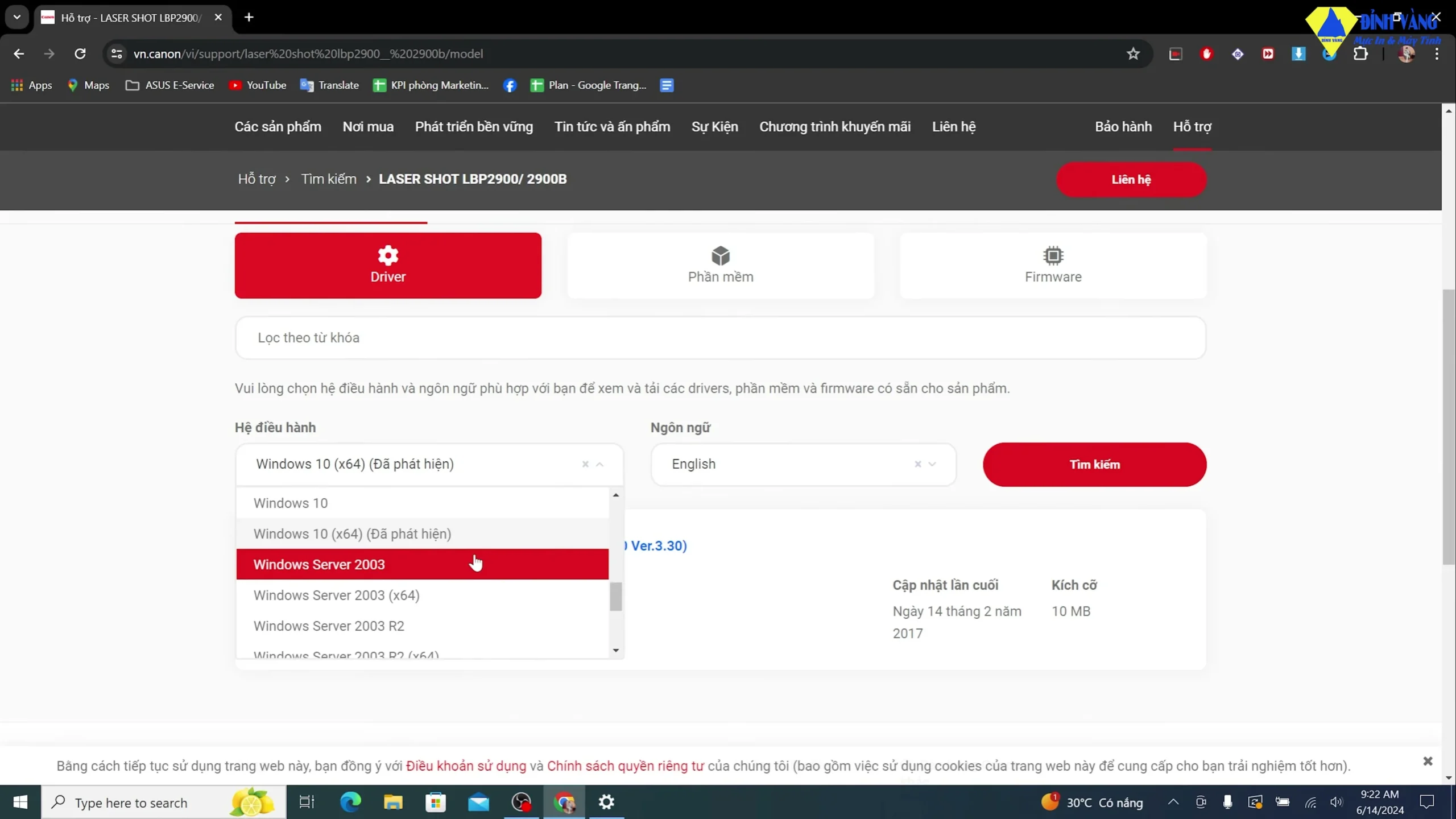
Task: Open the Hỗ trợ navigation item
Action: 1192,127
